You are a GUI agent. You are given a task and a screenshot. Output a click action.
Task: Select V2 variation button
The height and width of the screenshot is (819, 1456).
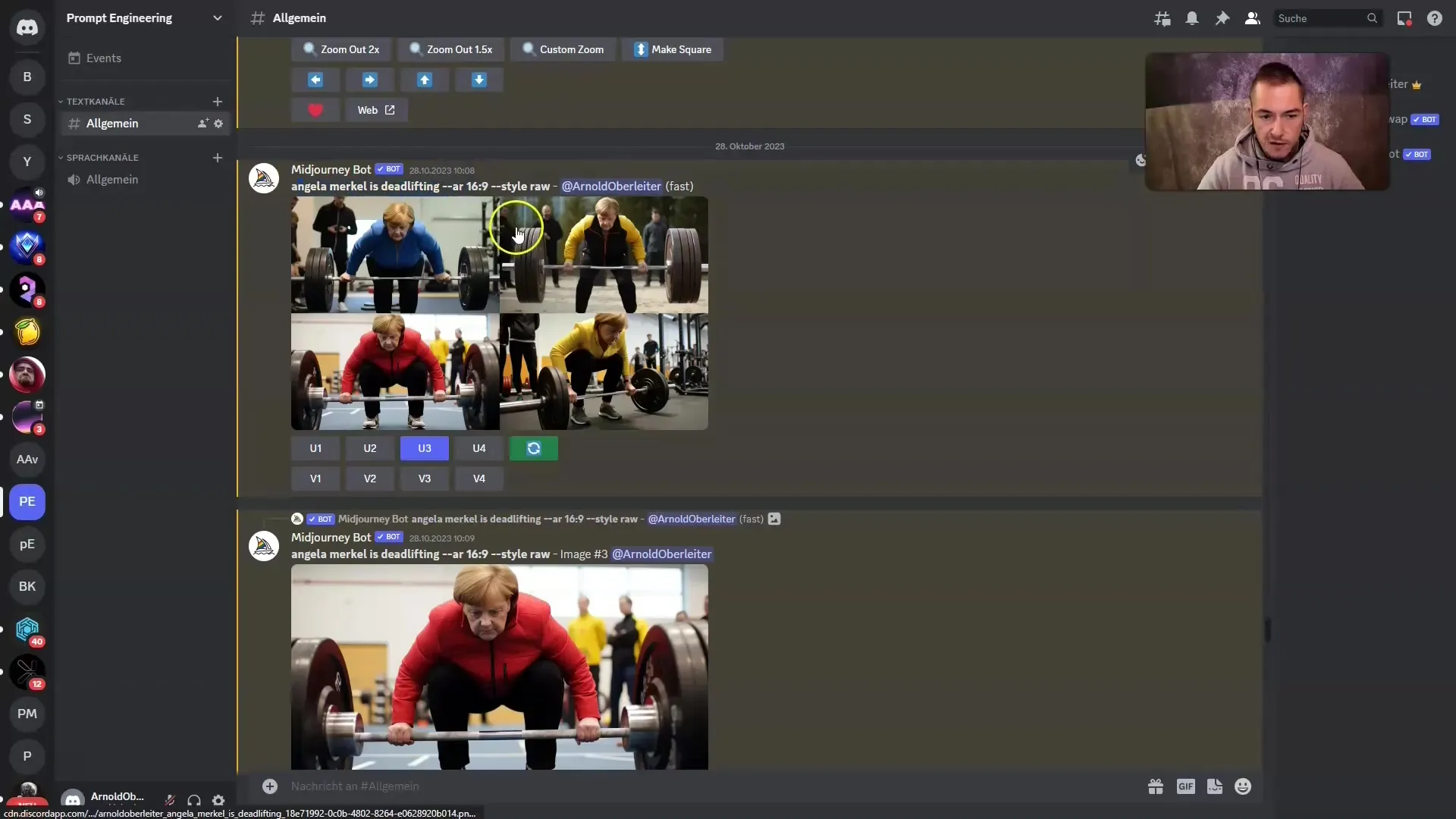(x=370, y=478)
